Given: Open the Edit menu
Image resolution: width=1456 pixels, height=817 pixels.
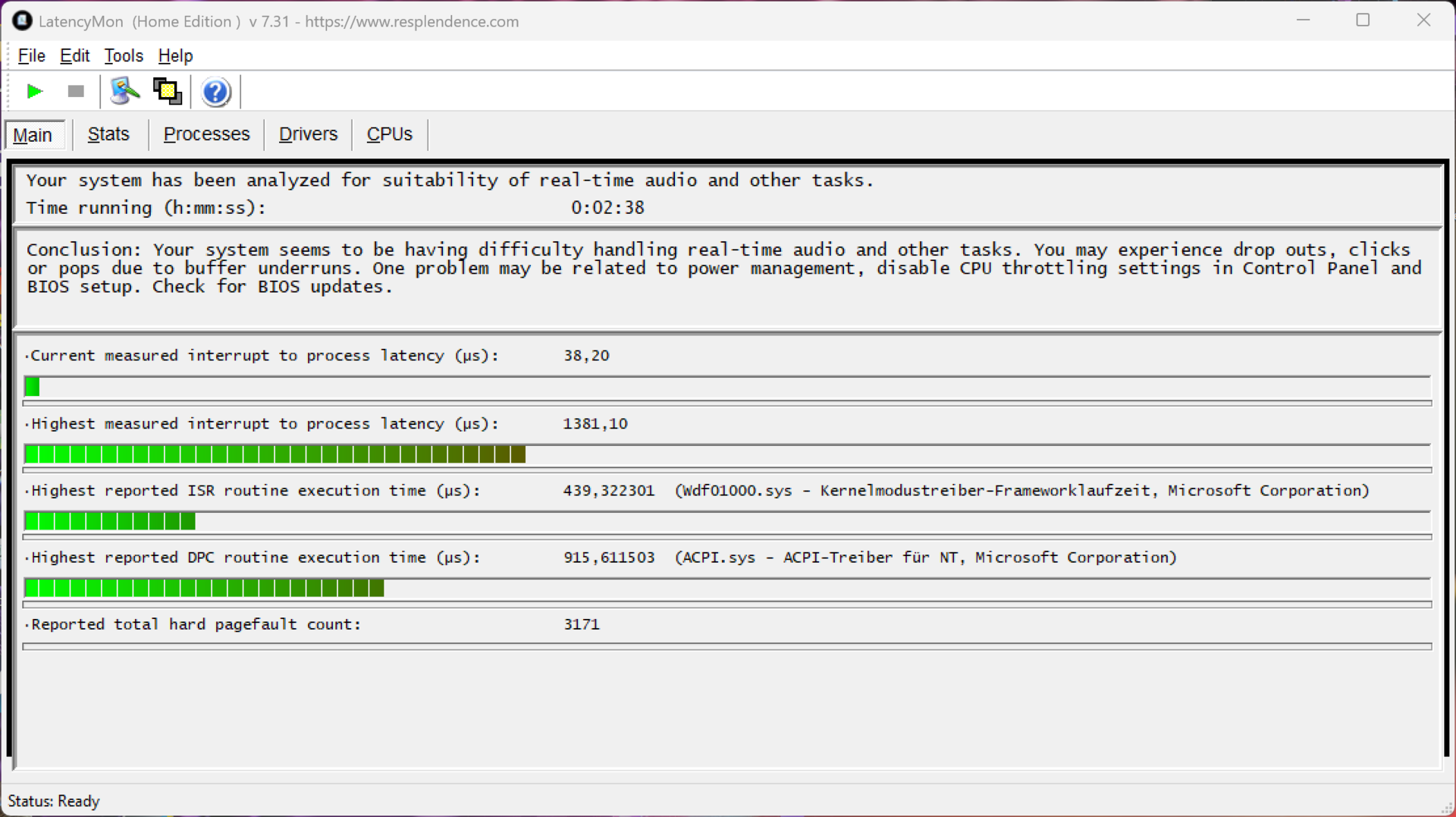Looking at the screenshot, I should pyautogui.click(x=74, y=56).
